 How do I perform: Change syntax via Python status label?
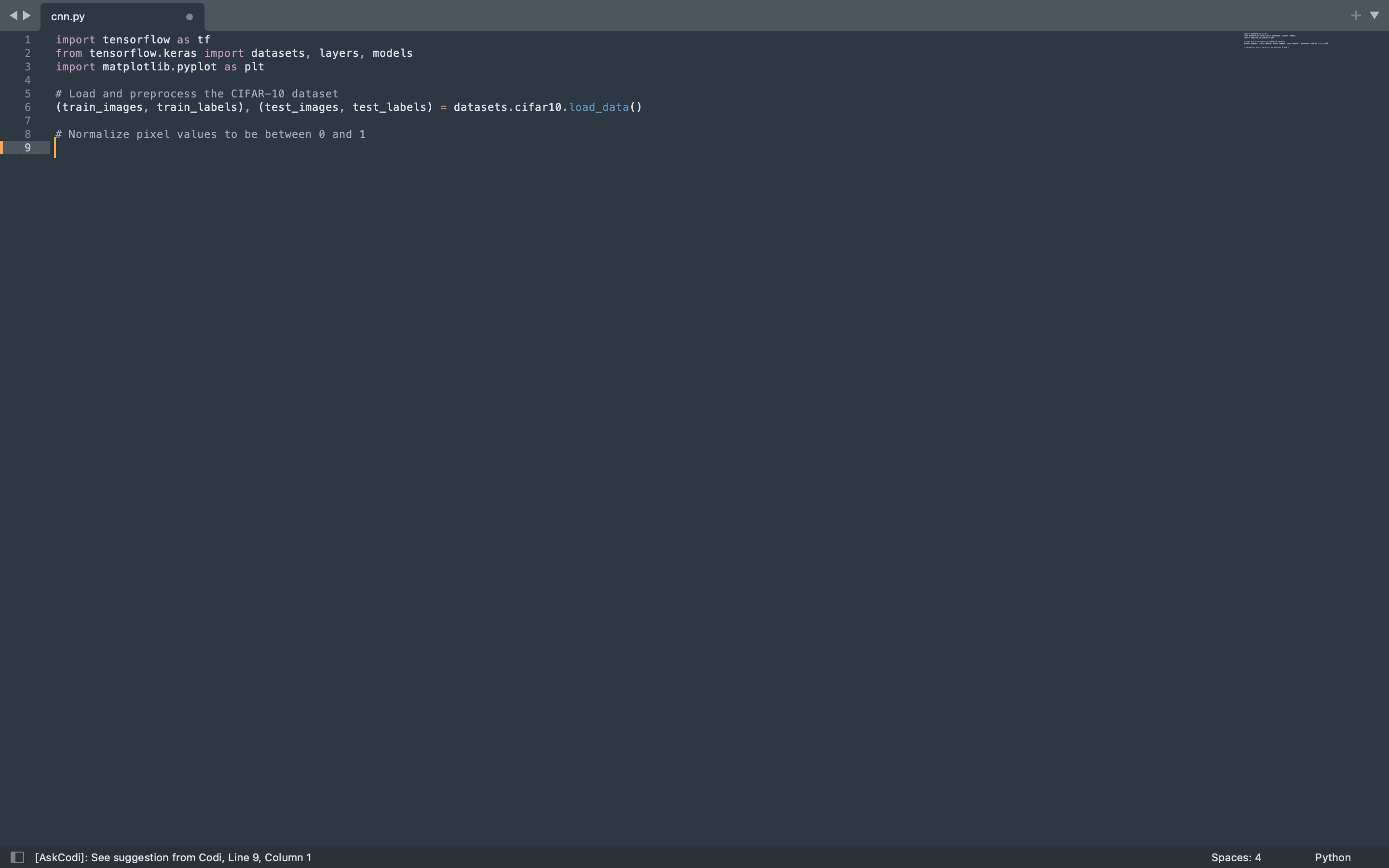pos(1332,857)
